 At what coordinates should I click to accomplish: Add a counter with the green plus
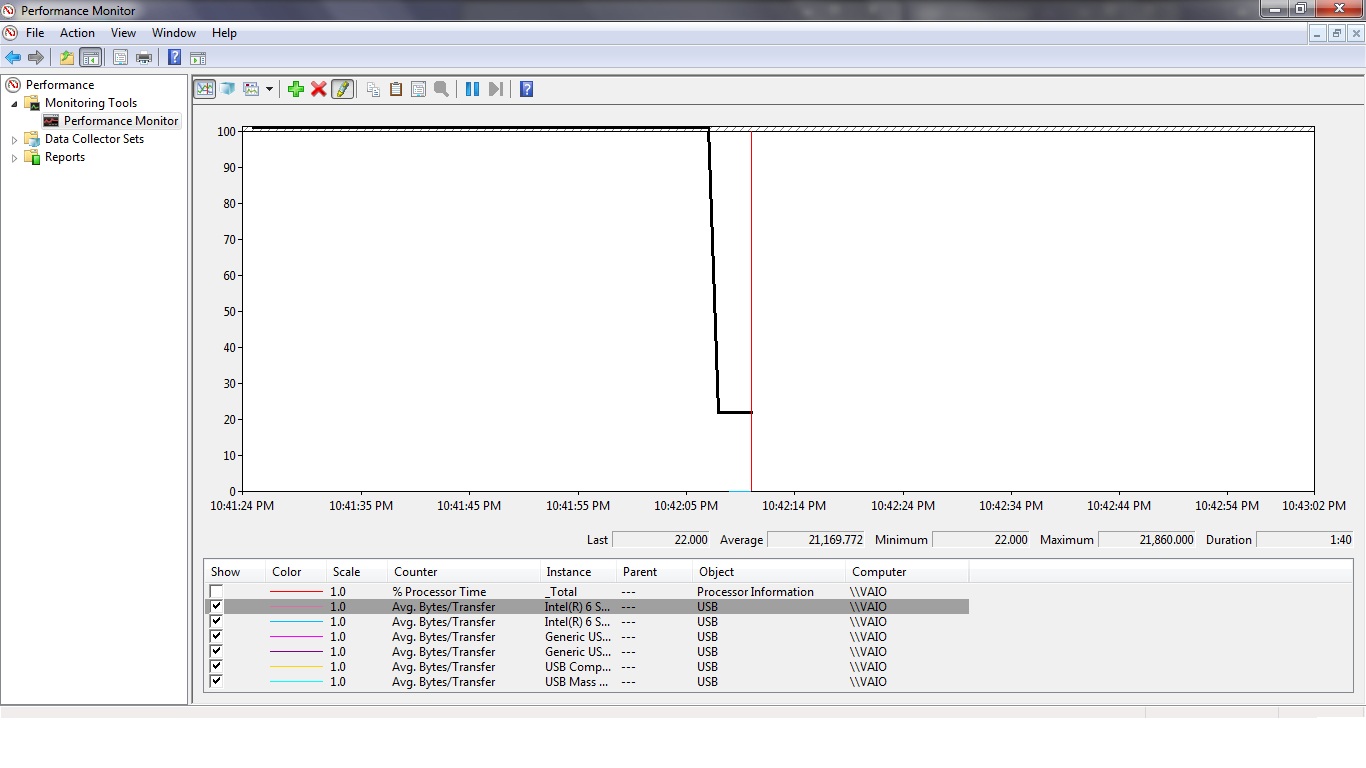(x=296, y=89)
